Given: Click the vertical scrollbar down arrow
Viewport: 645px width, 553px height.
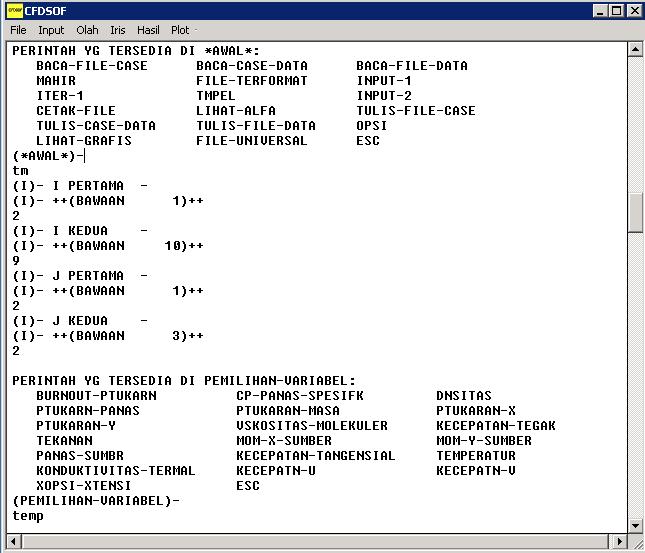Looking at the screenshot, I should (635, 525).
